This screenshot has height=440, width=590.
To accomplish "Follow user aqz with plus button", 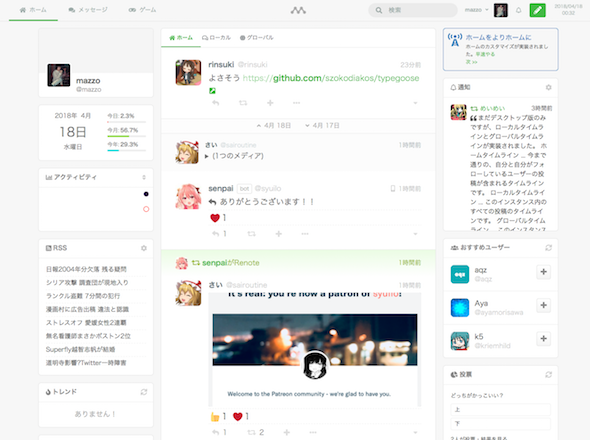I will pyautogui.click(x=543, y=272).
